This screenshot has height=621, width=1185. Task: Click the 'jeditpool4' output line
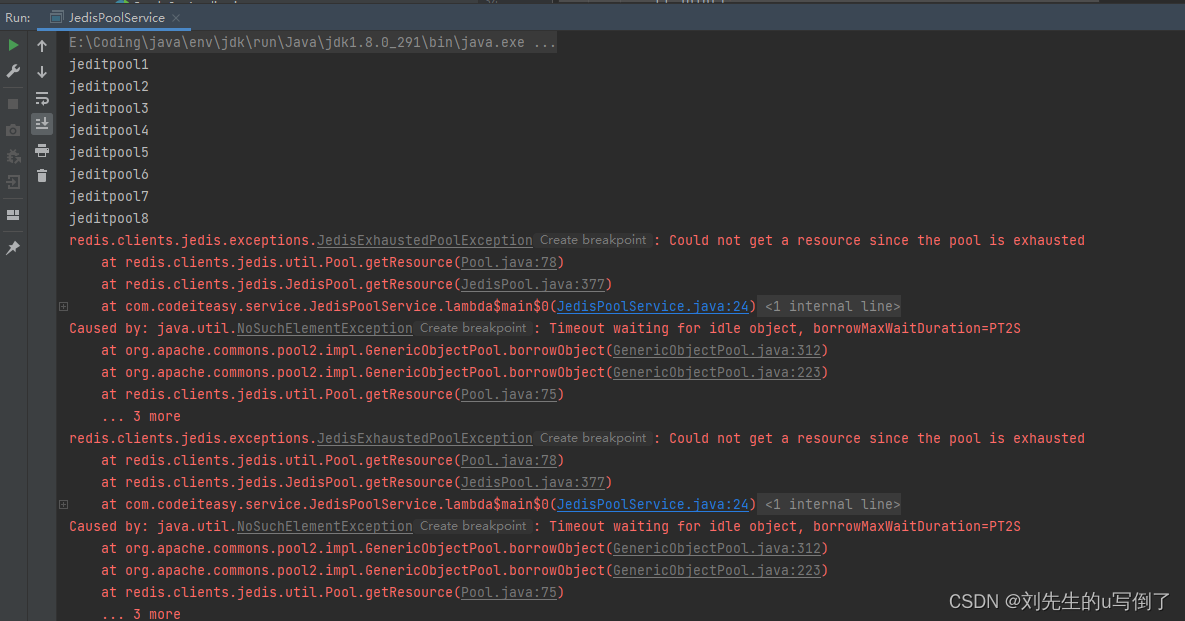[109, 130]
